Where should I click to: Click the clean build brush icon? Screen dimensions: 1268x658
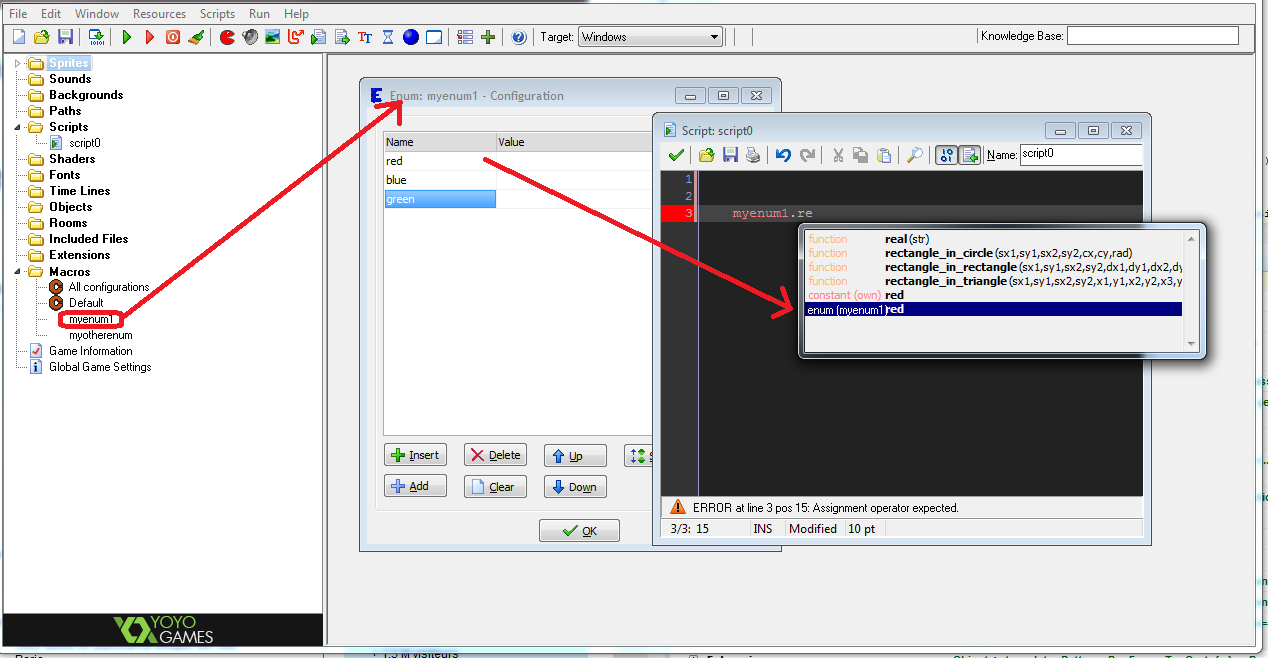coord(196,37)
